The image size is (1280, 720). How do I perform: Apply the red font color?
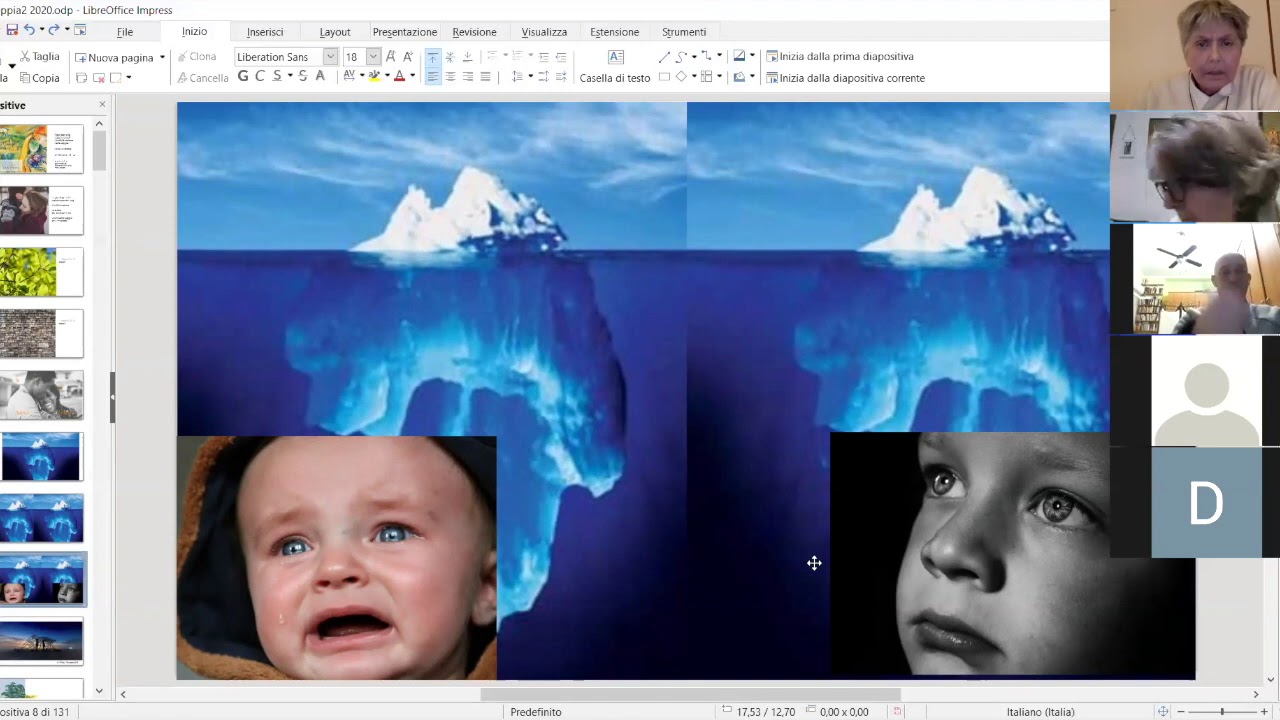tap(399, 77)
